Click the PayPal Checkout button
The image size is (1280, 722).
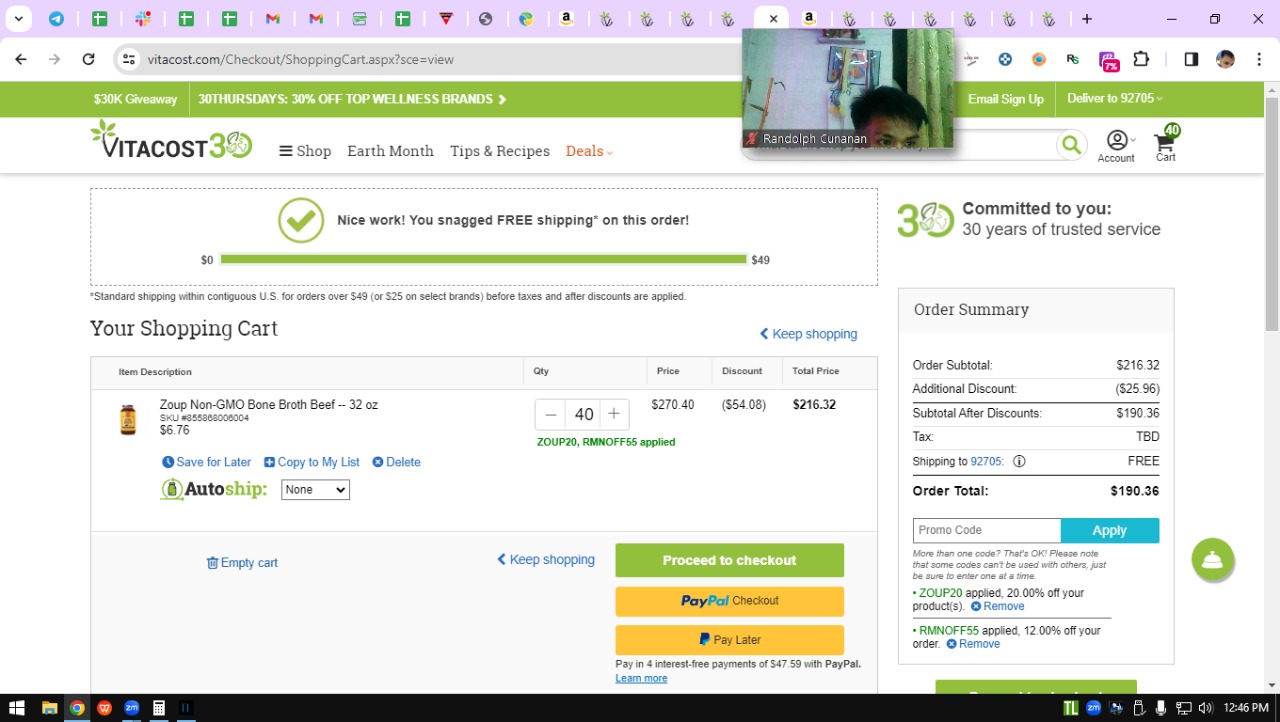point(730,601)
